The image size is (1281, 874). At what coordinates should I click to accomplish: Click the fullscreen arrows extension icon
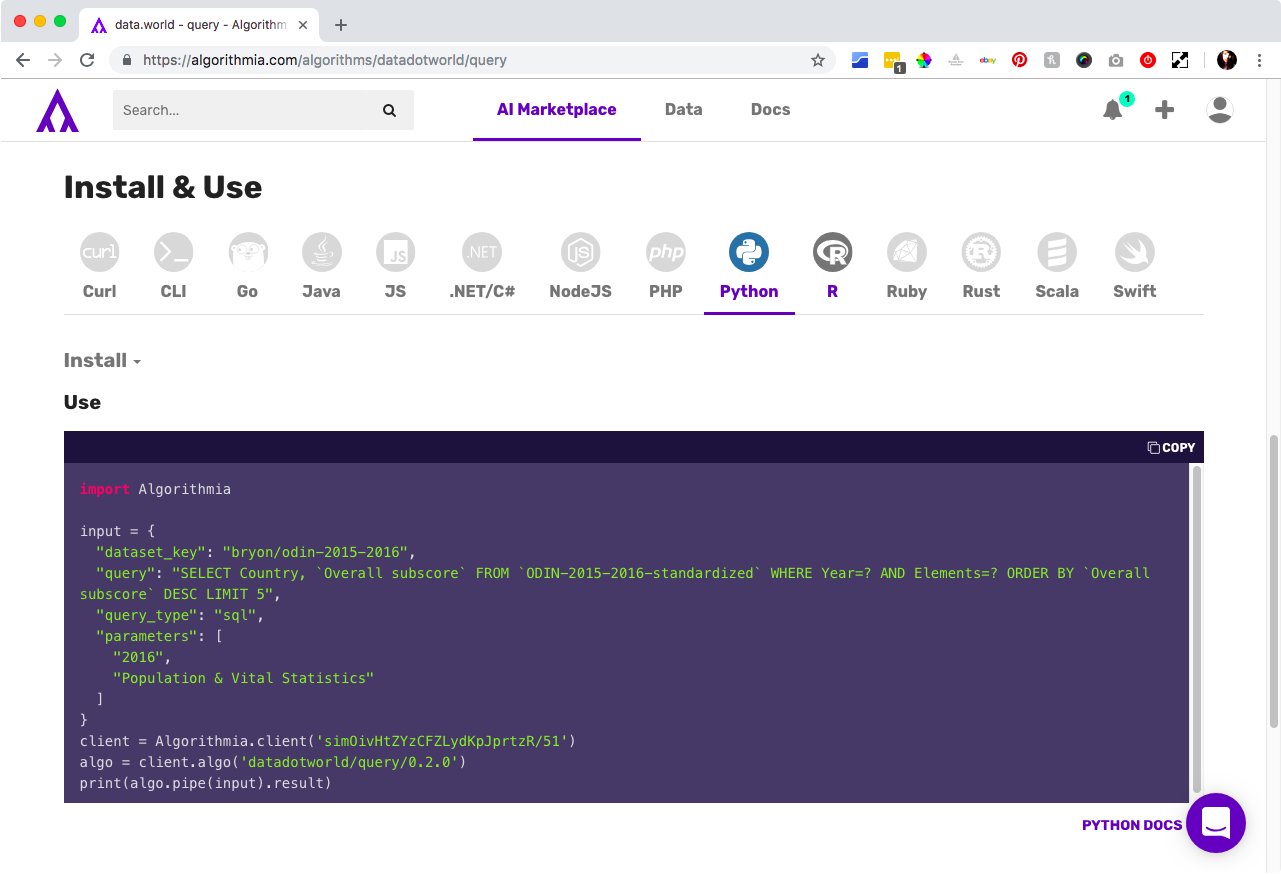pos(1180,60)
